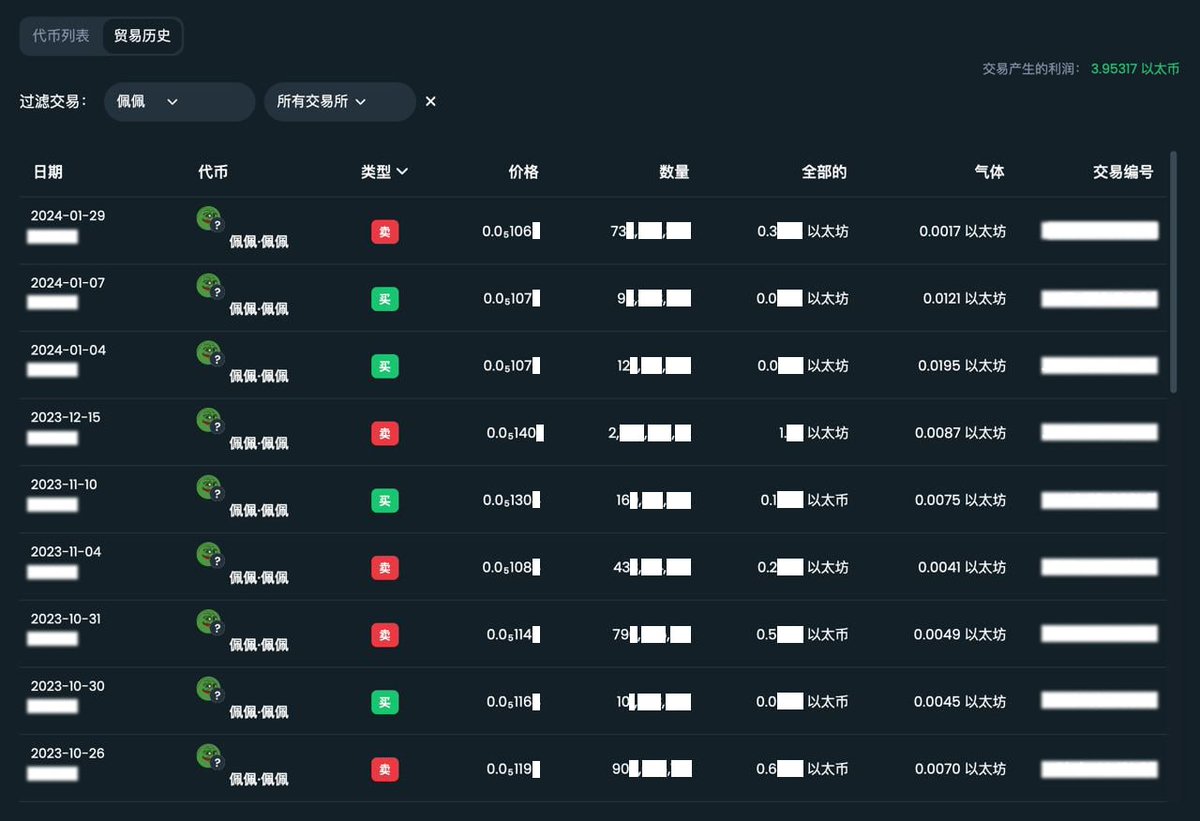1200x821 pixels.
Task: Click the 价格 column header
Action: pyautogui.click(x=523, y=172)
